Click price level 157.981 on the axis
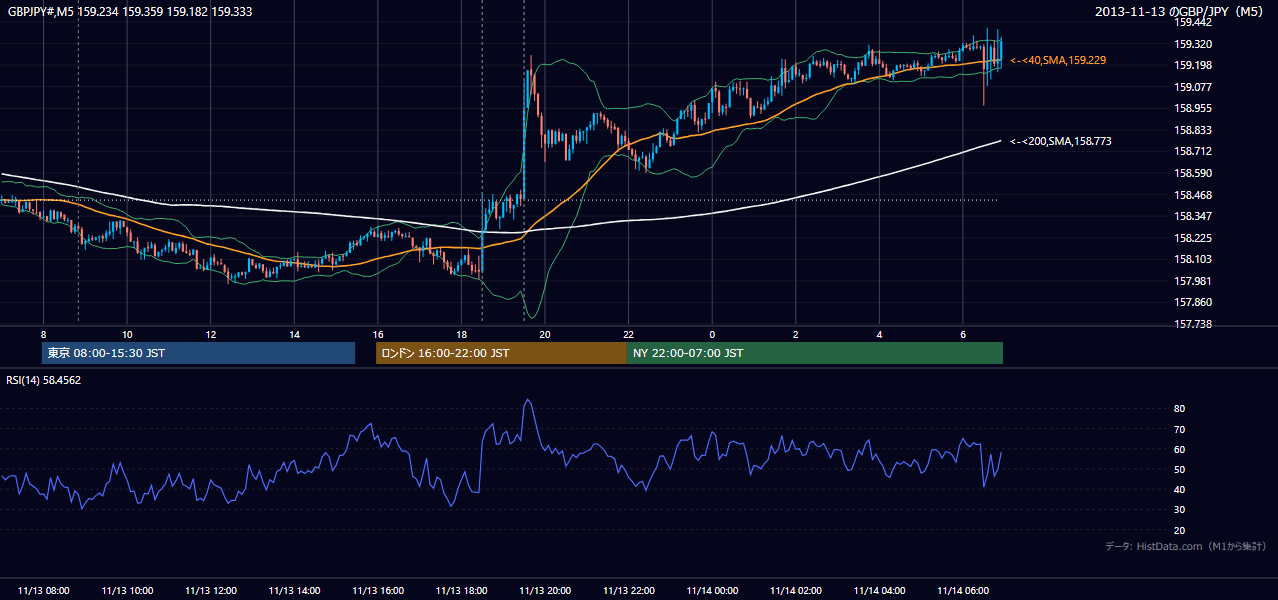The width and height of the screenshot is (1278, 600). (x=1193, y=281)
